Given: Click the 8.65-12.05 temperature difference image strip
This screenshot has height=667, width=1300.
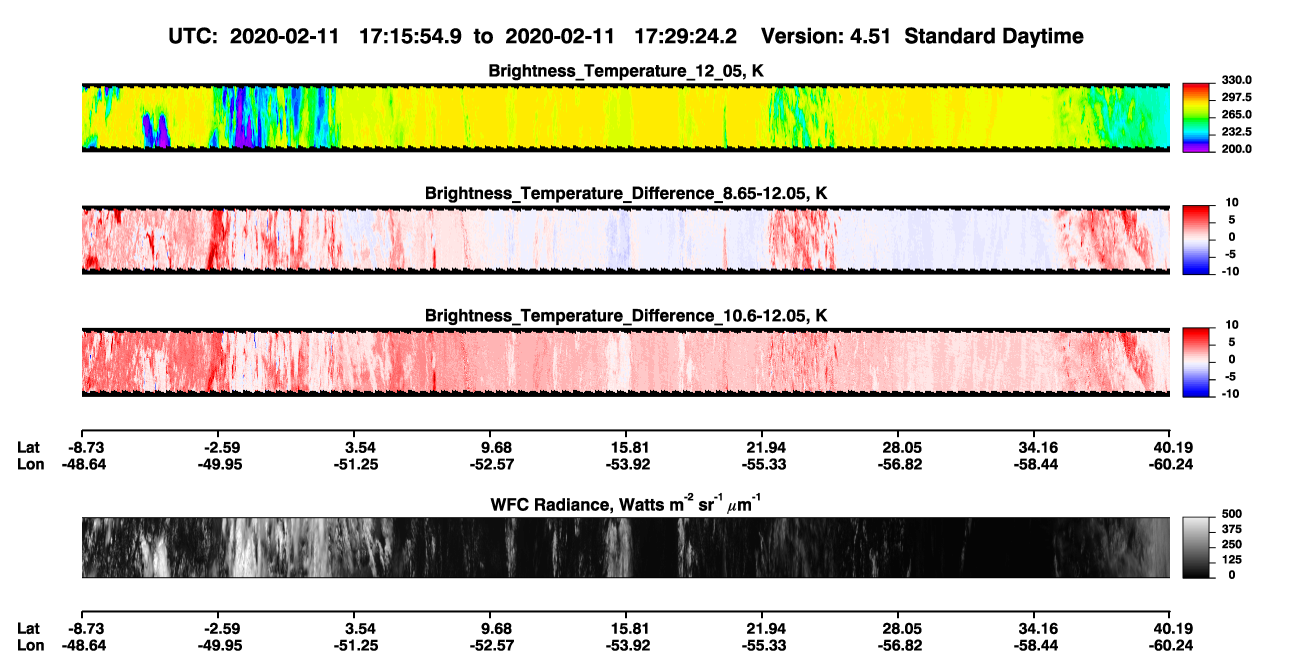Looking at the screenshot, I should point(625,240).
